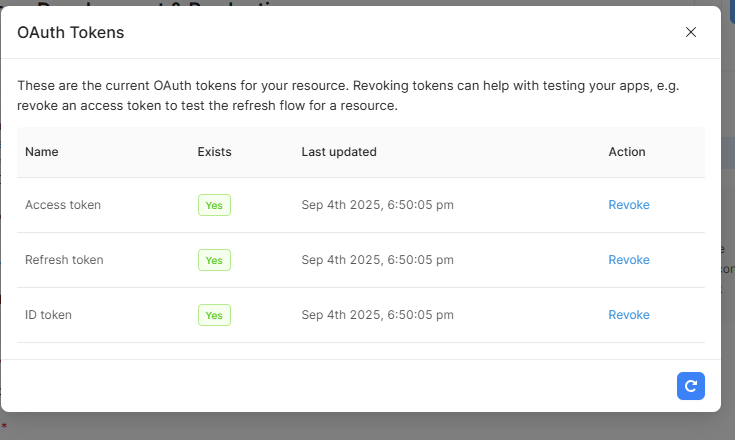Click the Action column header
Viewport: 735px width, 440px height.
(x=627, y=152)
